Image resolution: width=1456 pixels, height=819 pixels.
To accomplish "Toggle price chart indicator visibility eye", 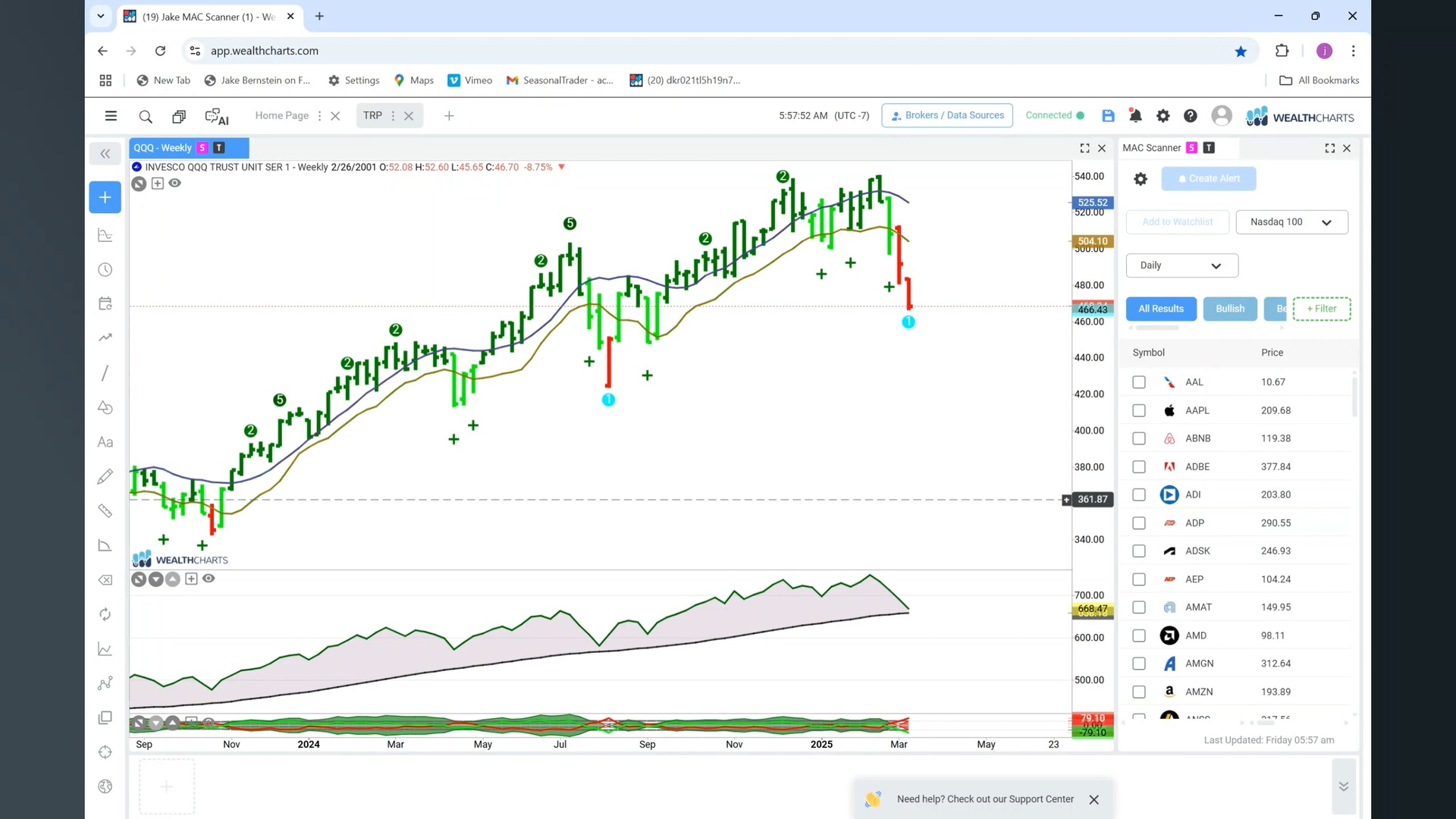I will 175,183.
